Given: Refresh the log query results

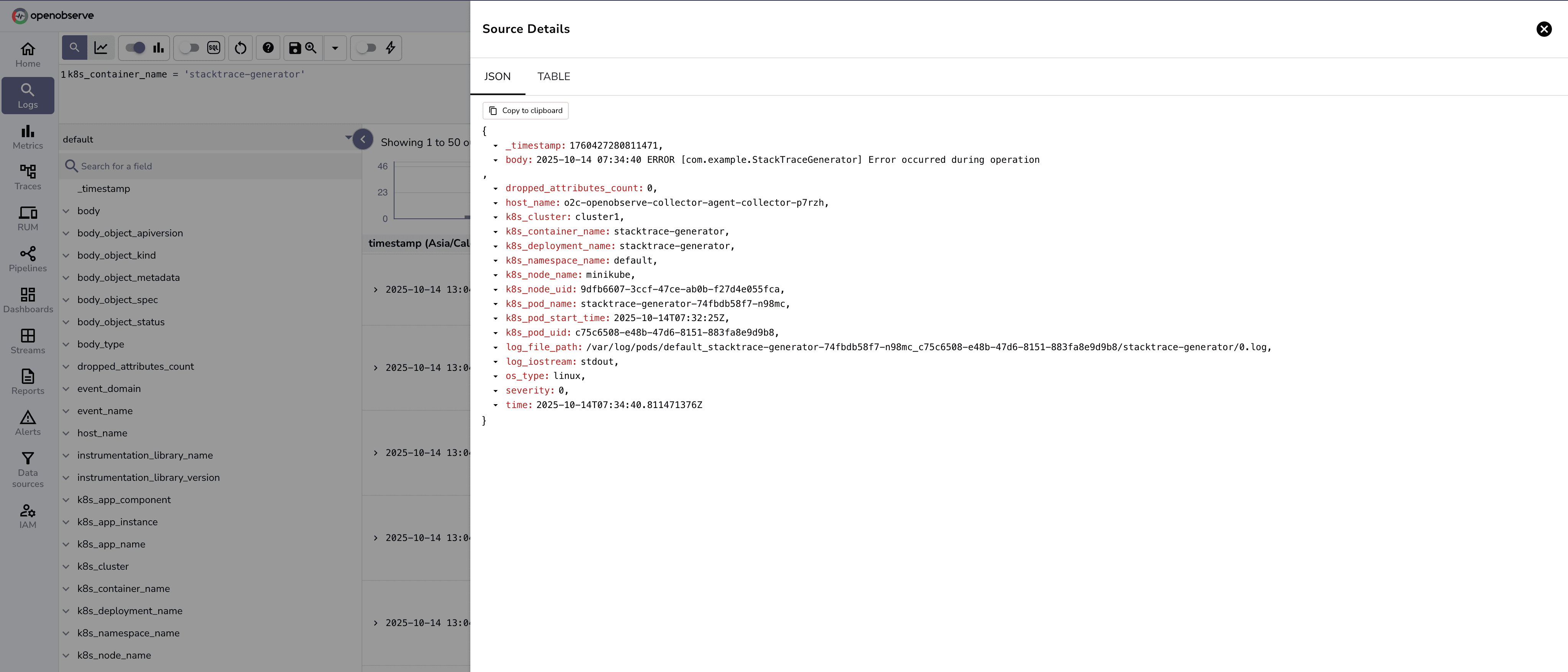Looking at the screenshot, I should [x=240, y=48].
